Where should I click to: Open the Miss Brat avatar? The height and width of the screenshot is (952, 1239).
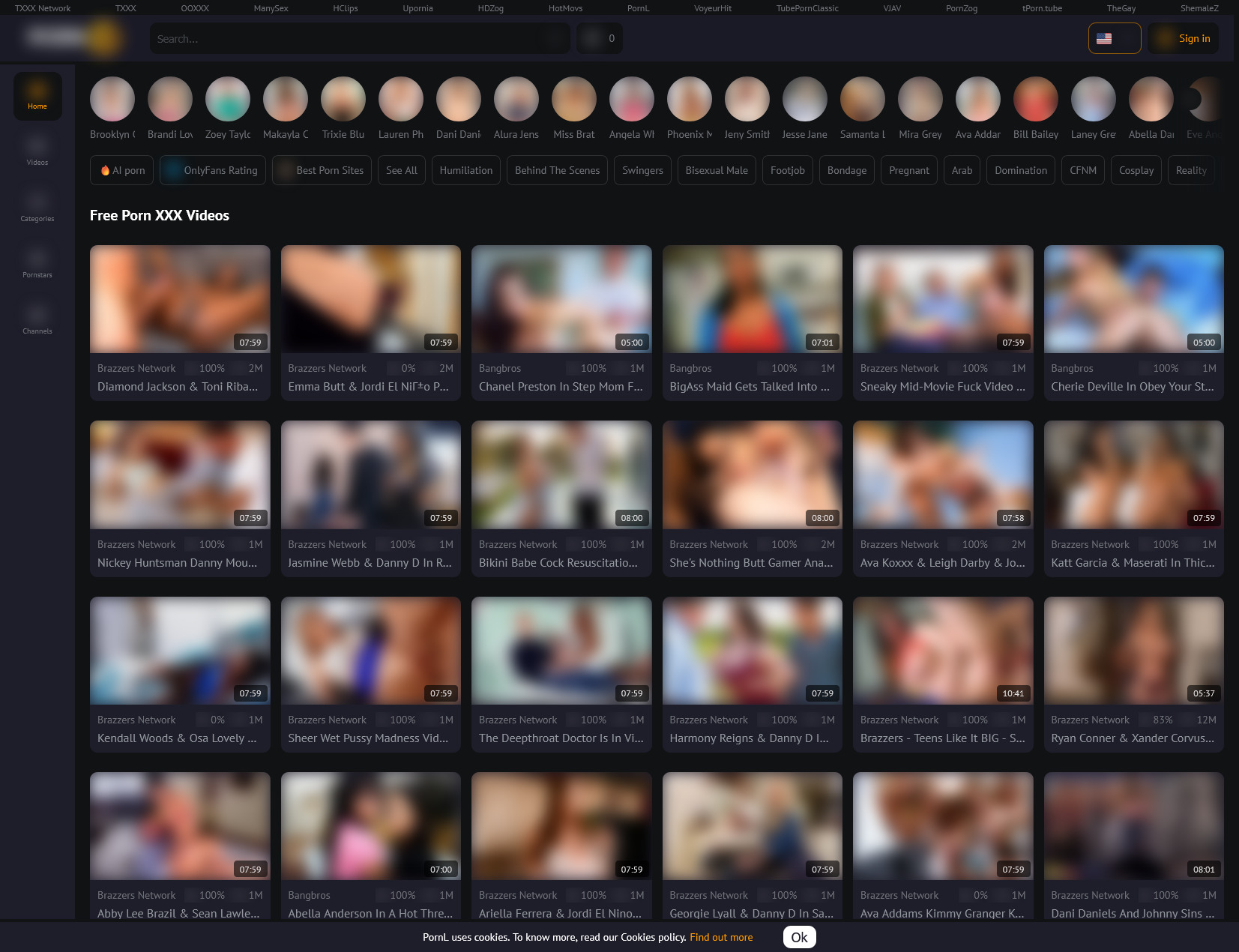pyautogui.click(x=574, y=99)
